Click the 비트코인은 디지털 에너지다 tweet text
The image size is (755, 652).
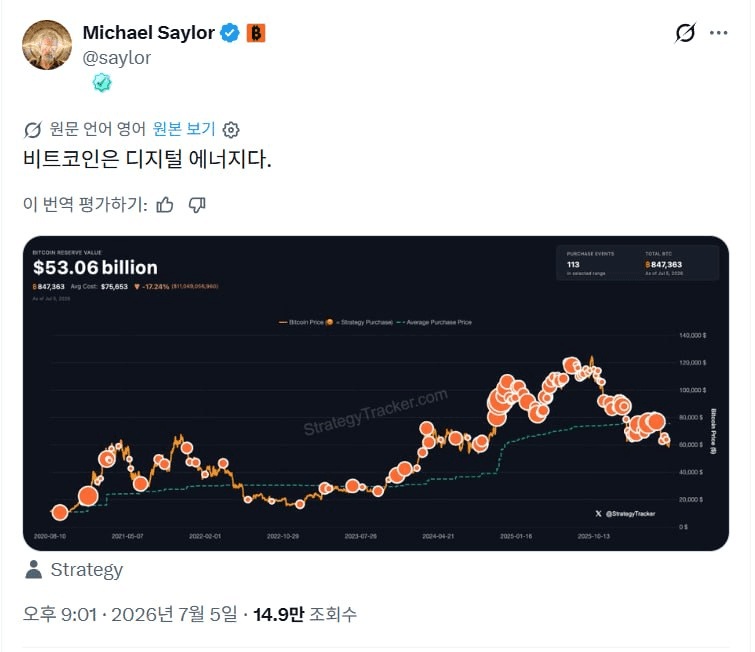(147, 159)
